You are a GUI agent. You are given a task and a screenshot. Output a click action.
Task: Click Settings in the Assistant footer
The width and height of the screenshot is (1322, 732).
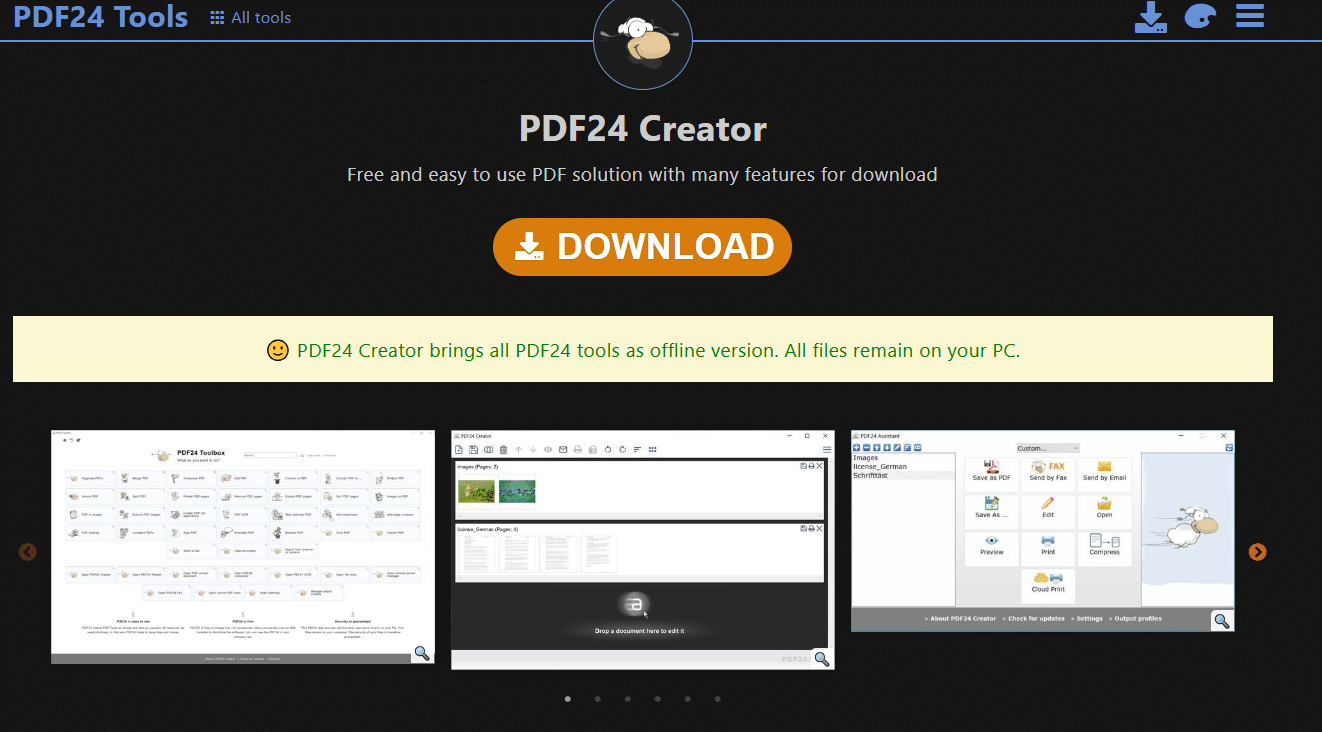click(1087, 619)
